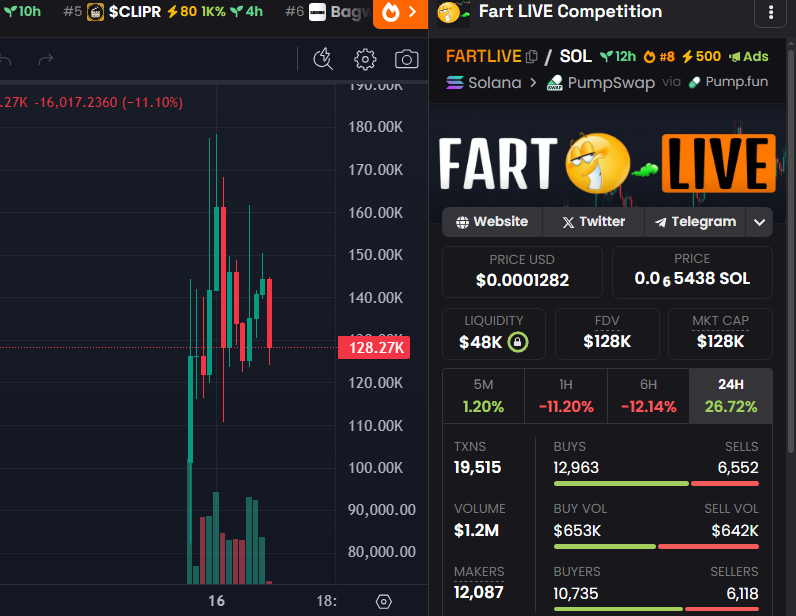The width and height of the screenshot is (796, 616).
Task: Open $CLIPR trending ticker entry
Action: 162,12
